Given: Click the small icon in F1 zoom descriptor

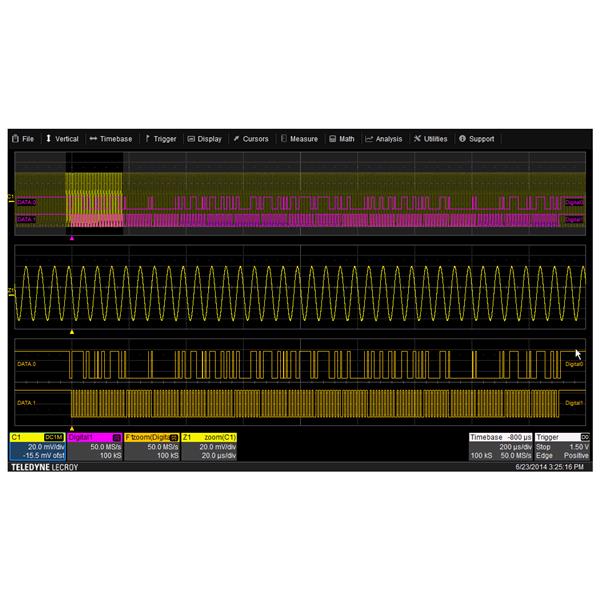Looking at the screenshot, I should 174,437.
